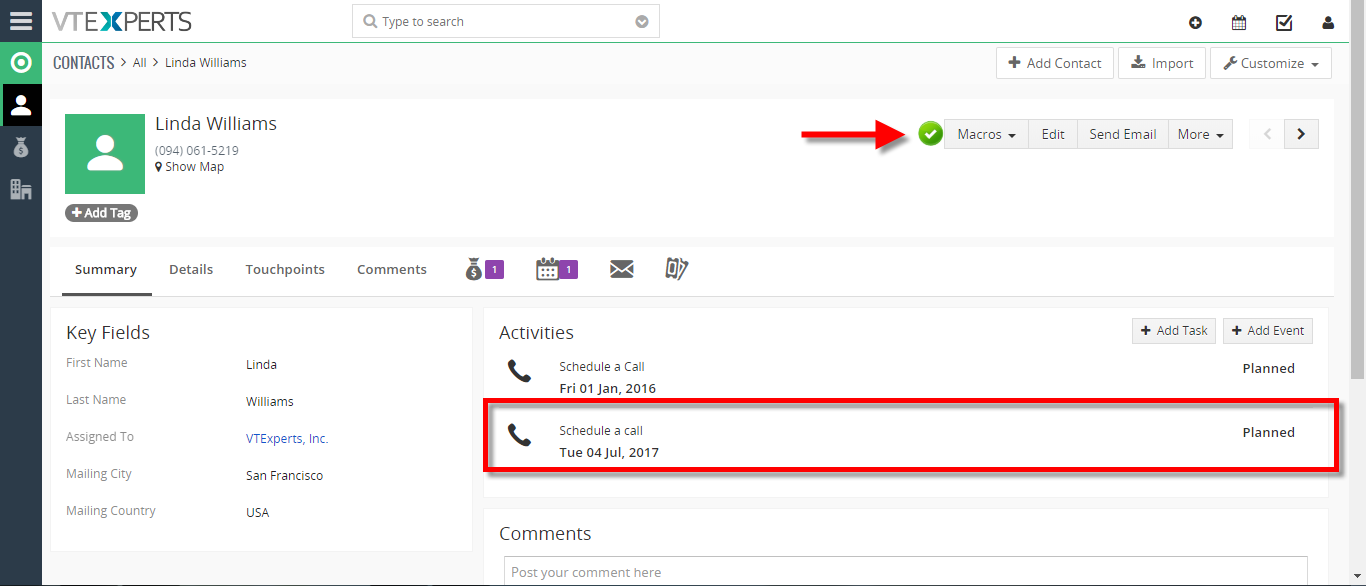This screenshot has width=1366, height=586.
Task: Open the Customize dropdown
Action: pos(1271,63)
